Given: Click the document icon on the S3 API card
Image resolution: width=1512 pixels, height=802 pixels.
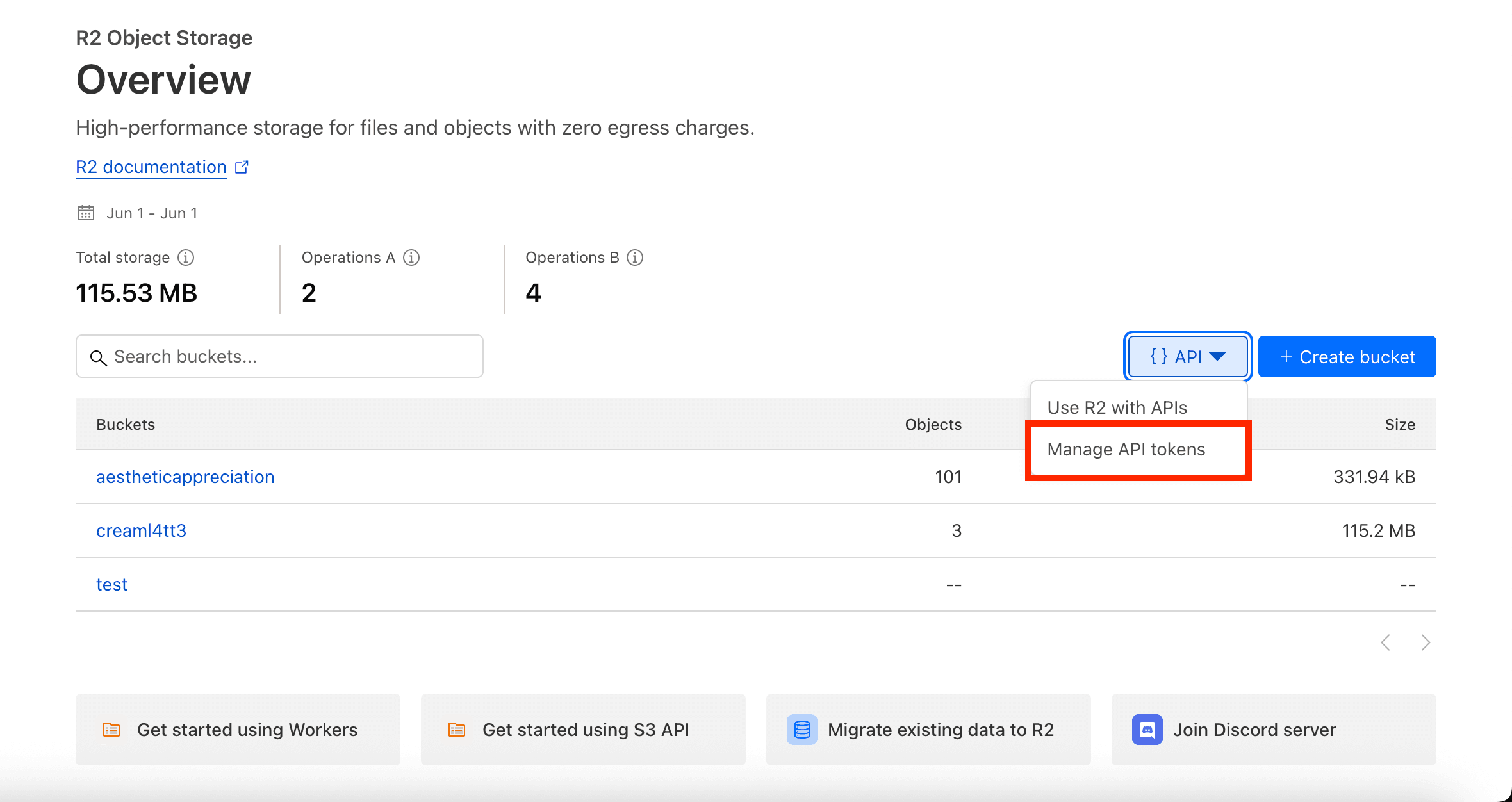Looking at the screenshot, I should click(x=457, y=730).
